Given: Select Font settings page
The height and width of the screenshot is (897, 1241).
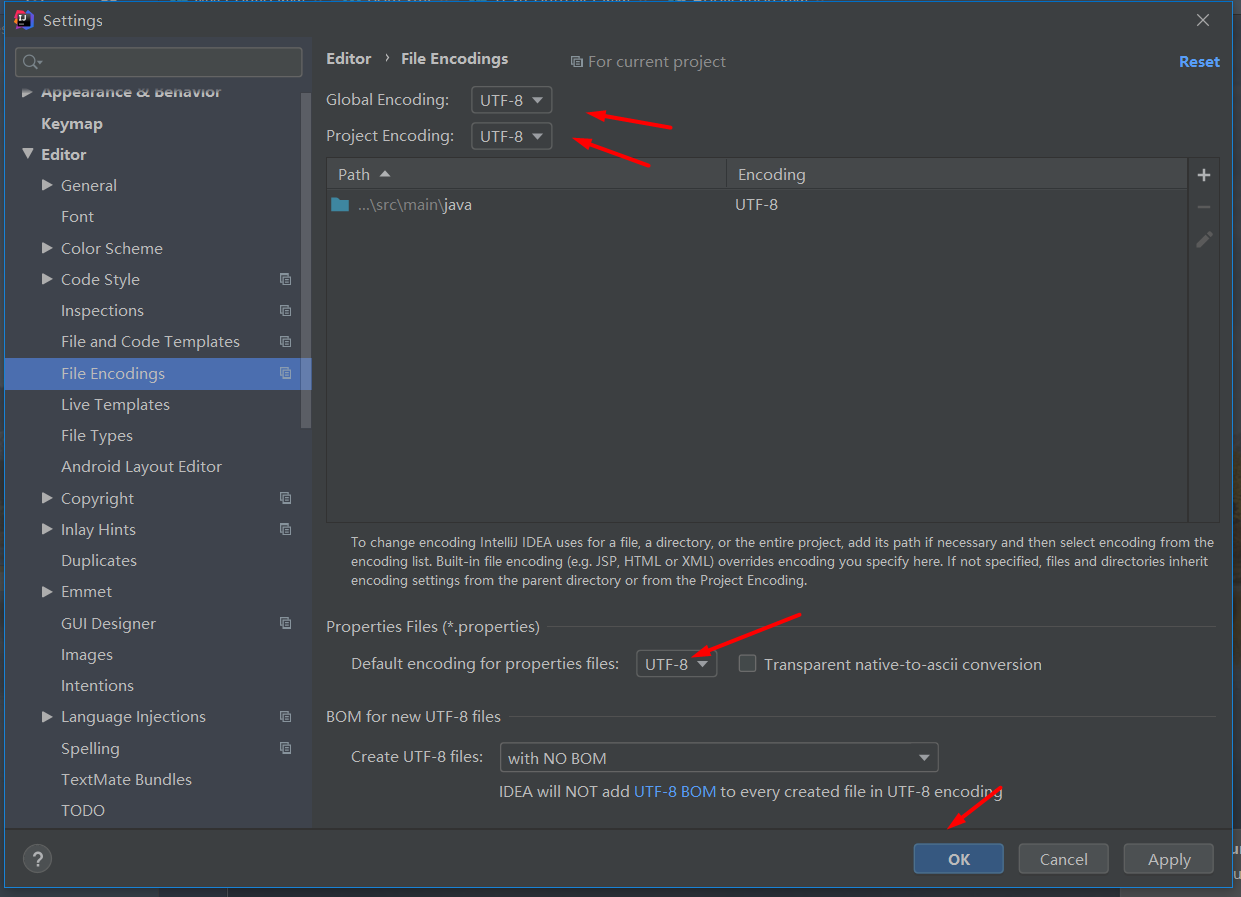Looking at the screenshot, I should pos(77,217).
